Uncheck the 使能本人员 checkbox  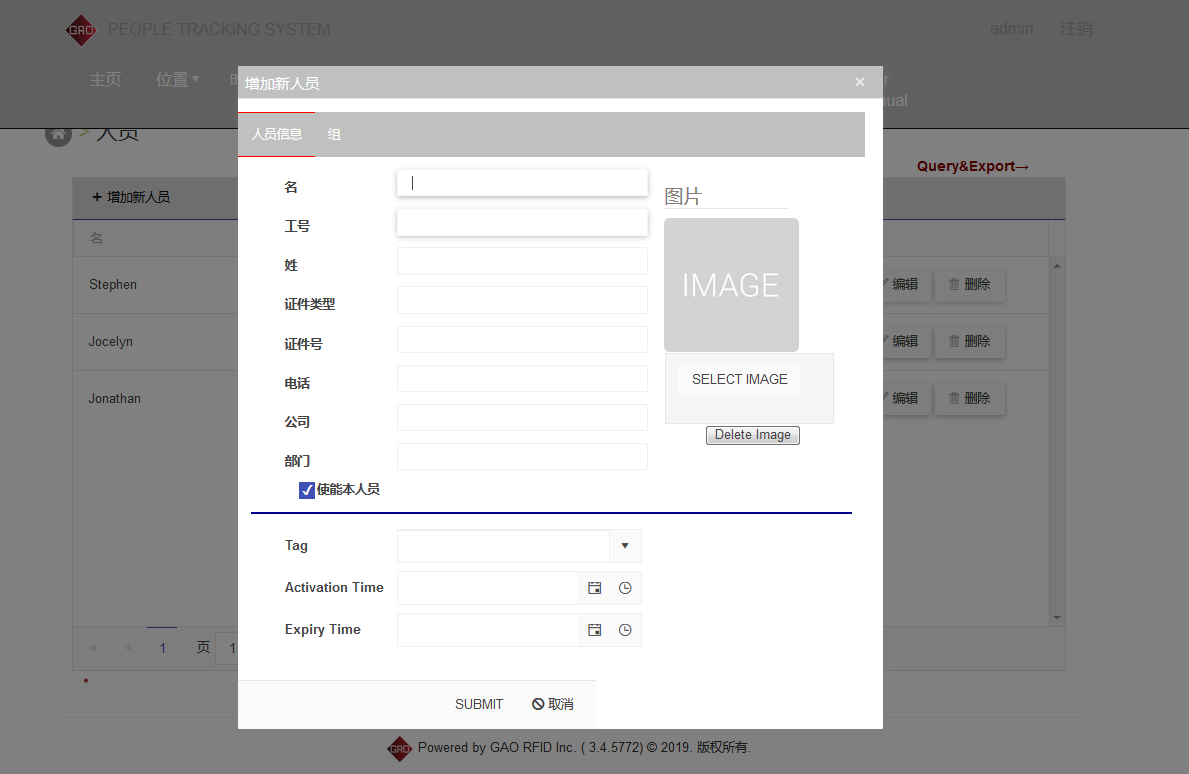(307, 490)
